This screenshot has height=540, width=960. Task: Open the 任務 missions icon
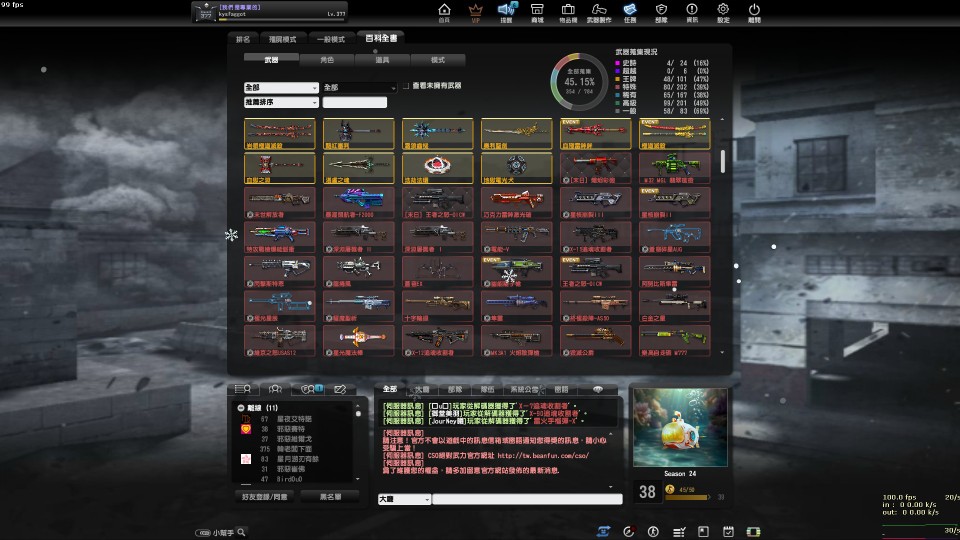(629, 12)
